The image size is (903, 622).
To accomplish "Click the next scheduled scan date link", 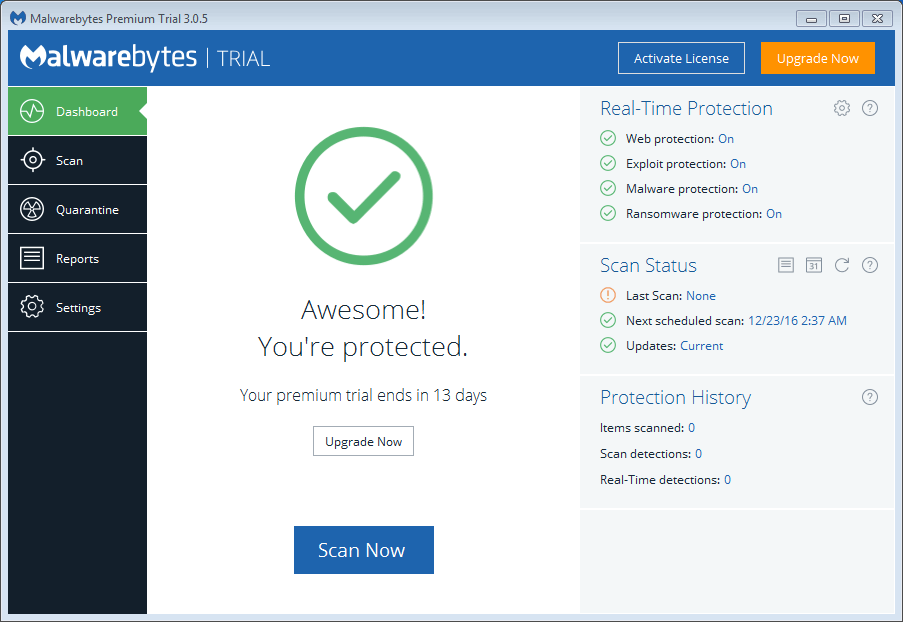I will click(x=797, y=321).
